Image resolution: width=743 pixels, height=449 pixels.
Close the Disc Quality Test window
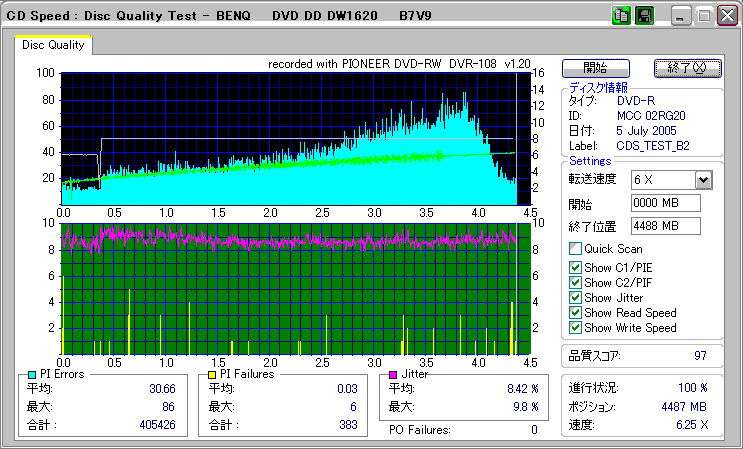tap(725, 16)
